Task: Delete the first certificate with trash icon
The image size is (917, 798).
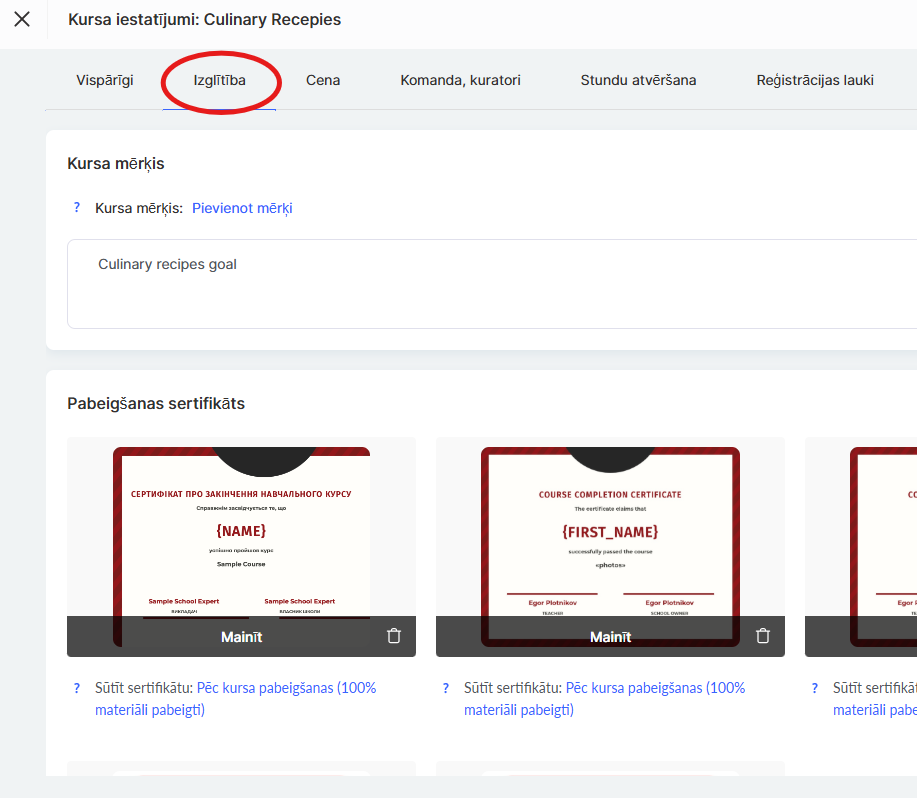Action: (394, 636)
